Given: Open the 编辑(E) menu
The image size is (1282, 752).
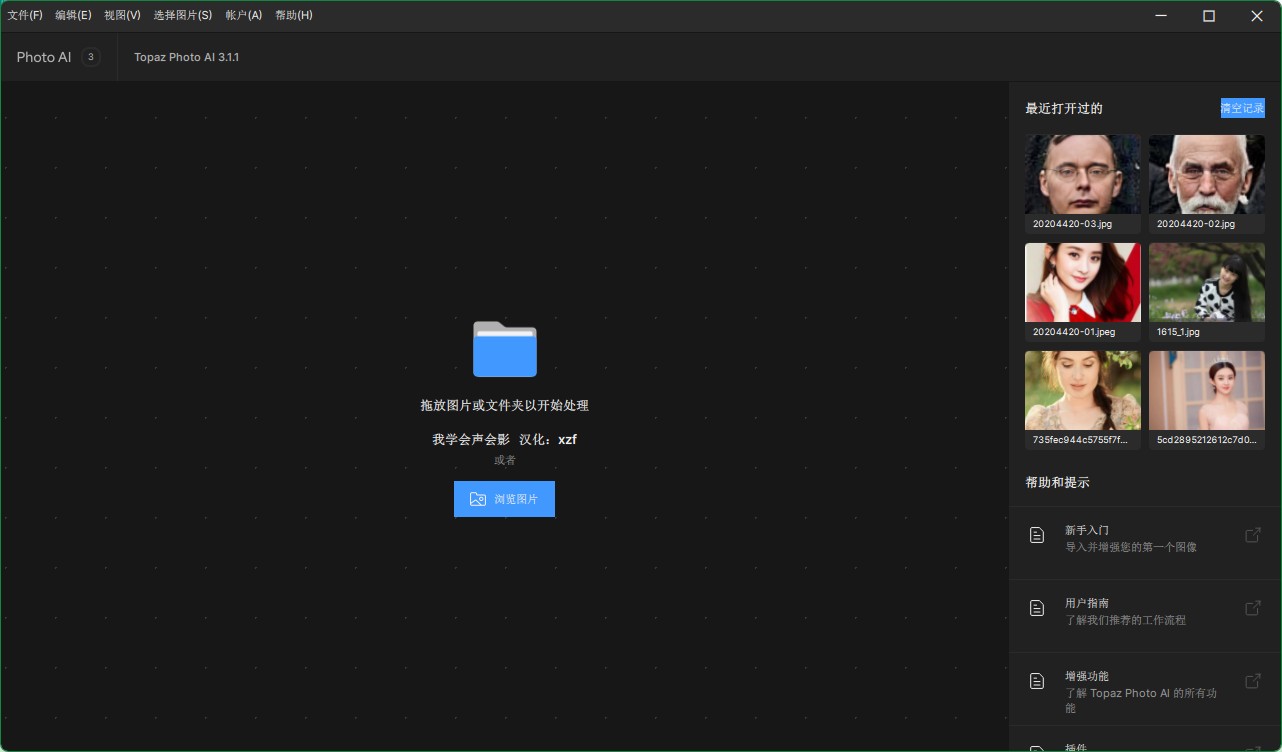Looking at the screenshot, I should tap(73, 15).
